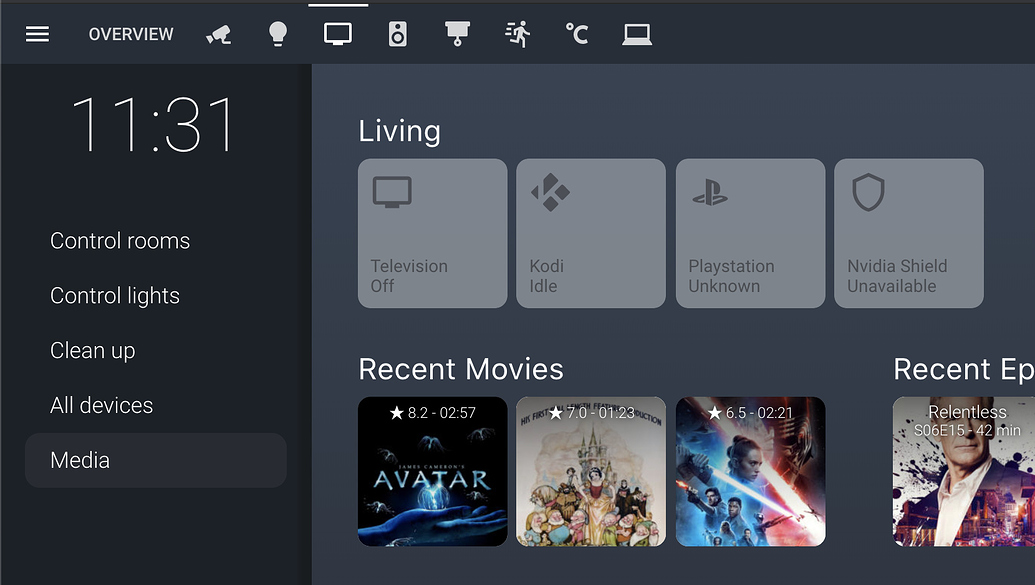The width and height of the screenshot is (1035, 585).
Task: Toggle the Television power card
Action: coord(432,232)
